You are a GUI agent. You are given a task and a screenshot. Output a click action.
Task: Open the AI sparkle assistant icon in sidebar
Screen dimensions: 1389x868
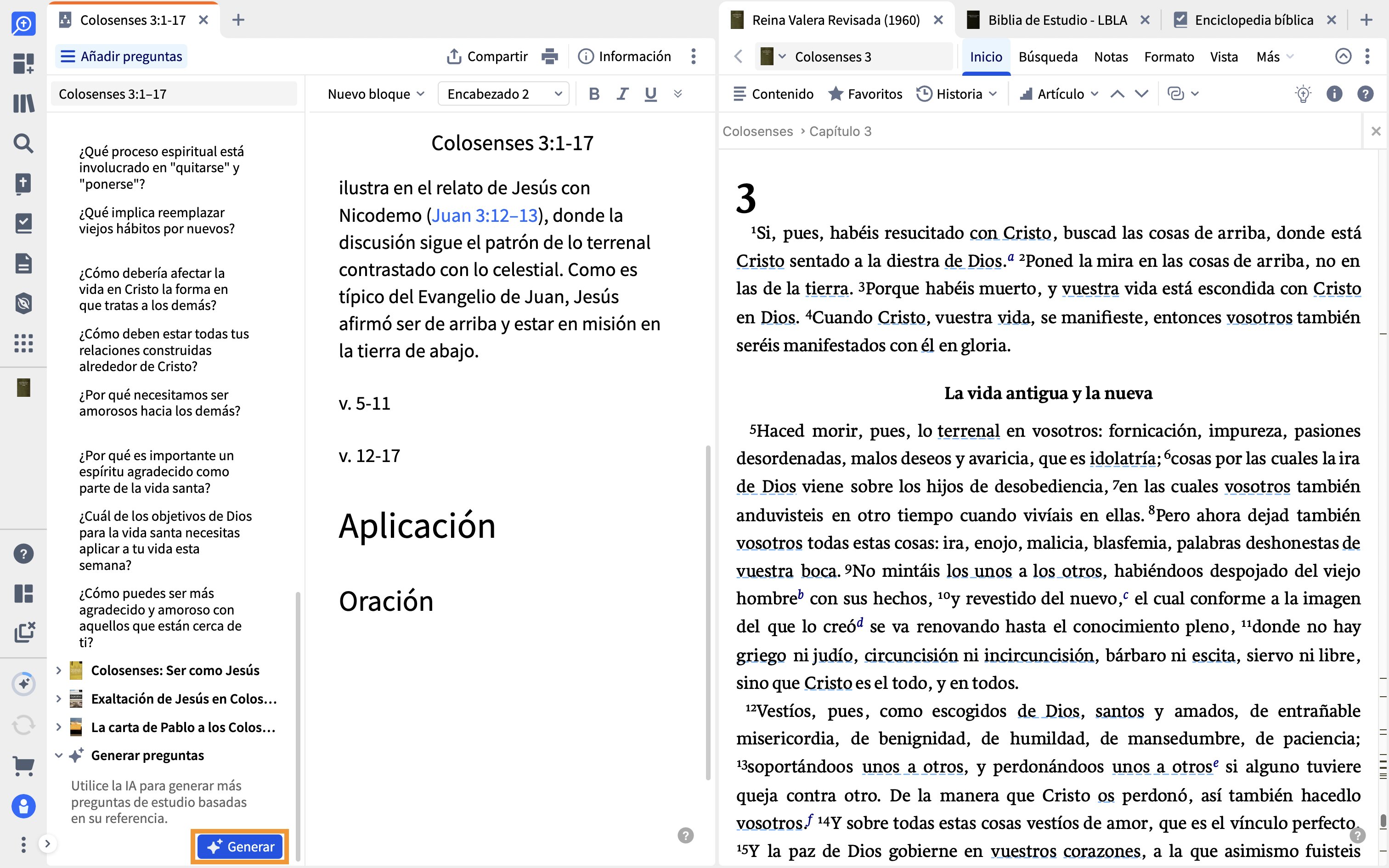click(23, 684)
